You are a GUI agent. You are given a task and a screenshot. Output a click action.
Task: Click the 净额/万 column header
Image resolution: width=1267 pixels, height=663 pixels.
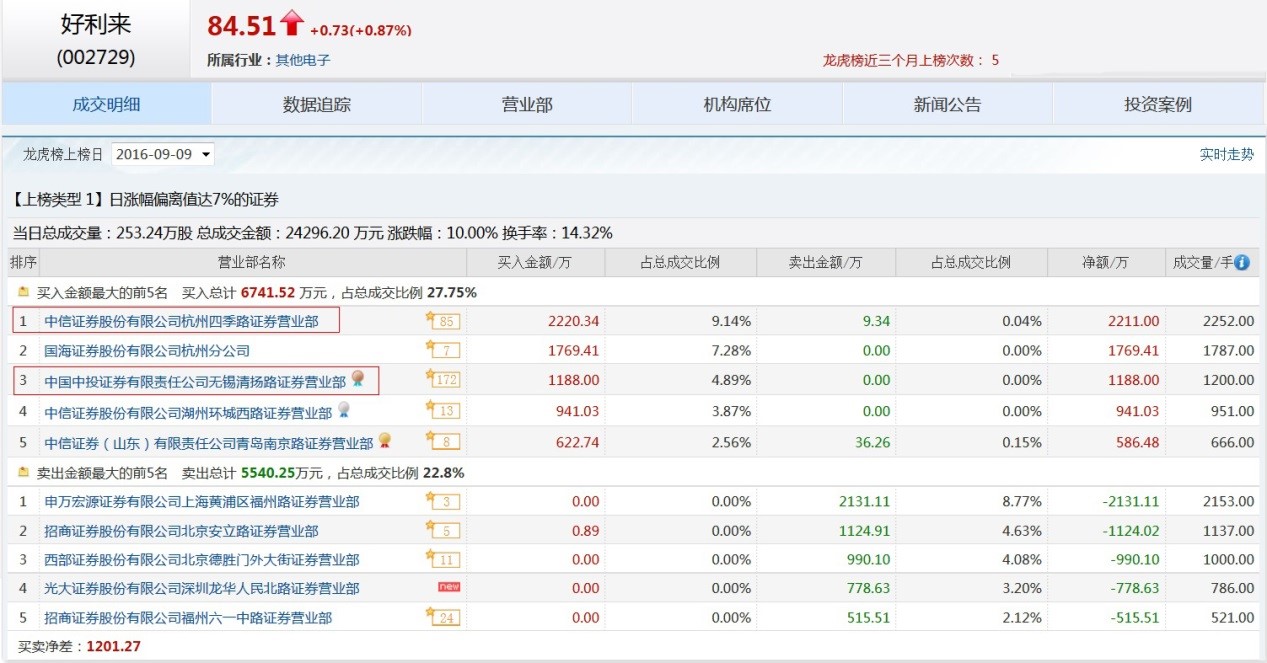[1105, 263]
